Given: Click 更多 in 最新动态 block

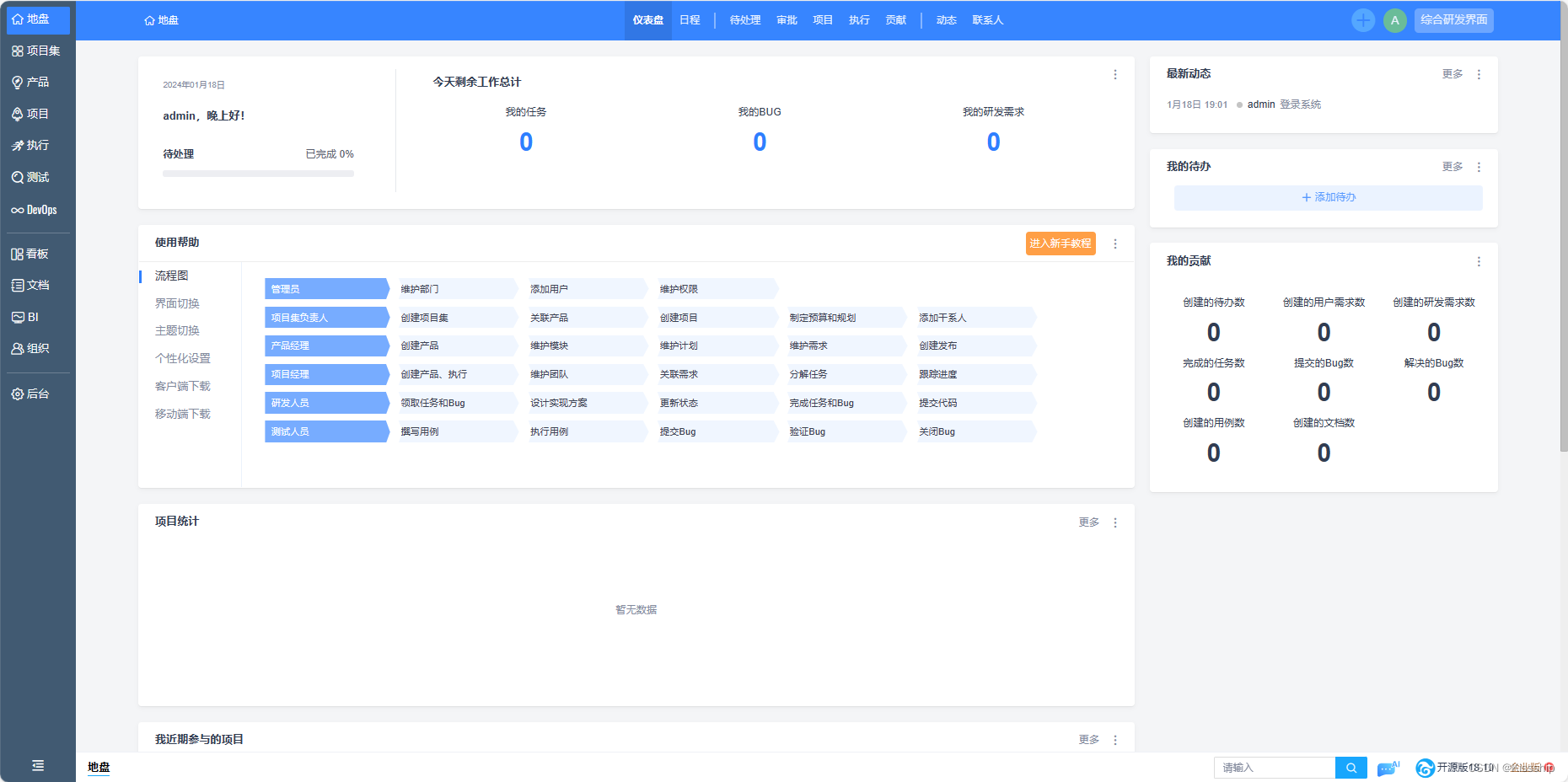Looking at the screenshot, I should [1453, 74].
